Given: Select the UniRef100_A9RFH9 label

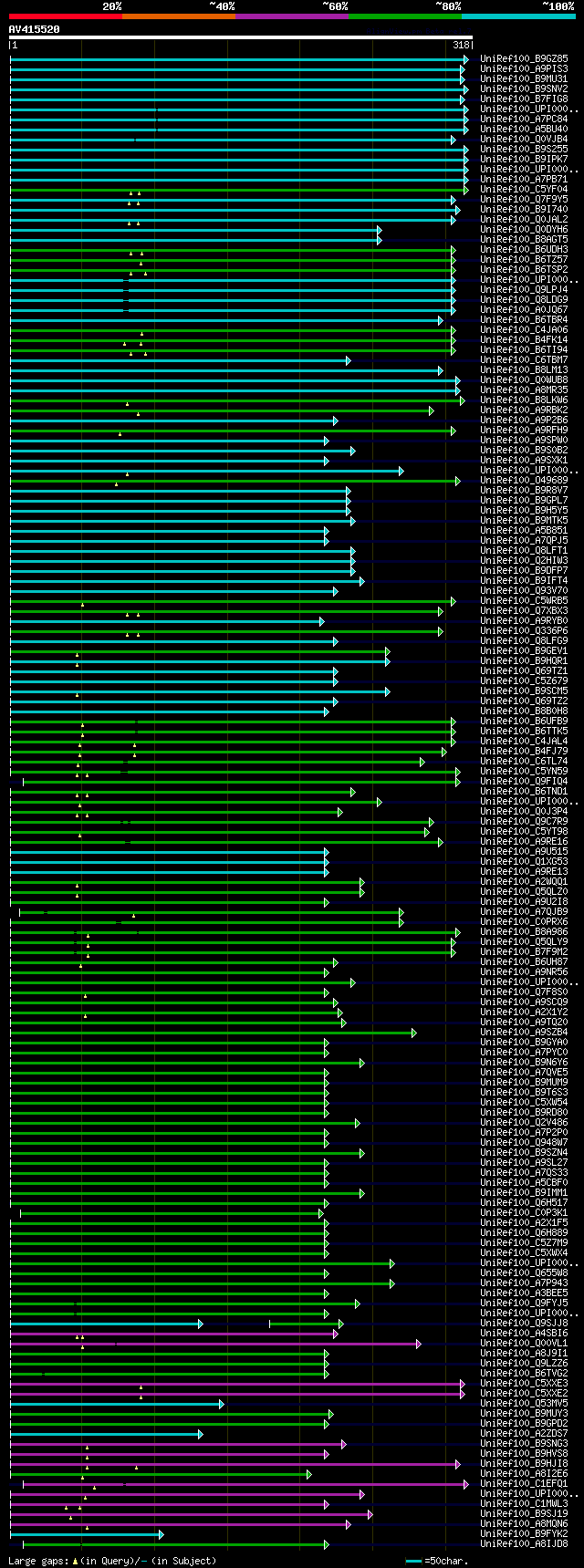Looking at the screenshot, I should (524, 430).
